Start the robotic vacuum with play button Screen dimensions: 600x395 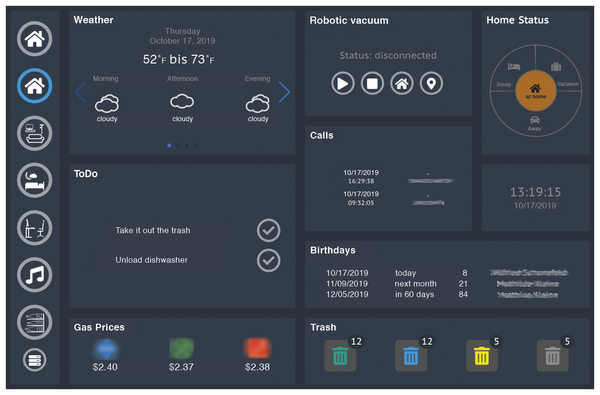[343, 83]
